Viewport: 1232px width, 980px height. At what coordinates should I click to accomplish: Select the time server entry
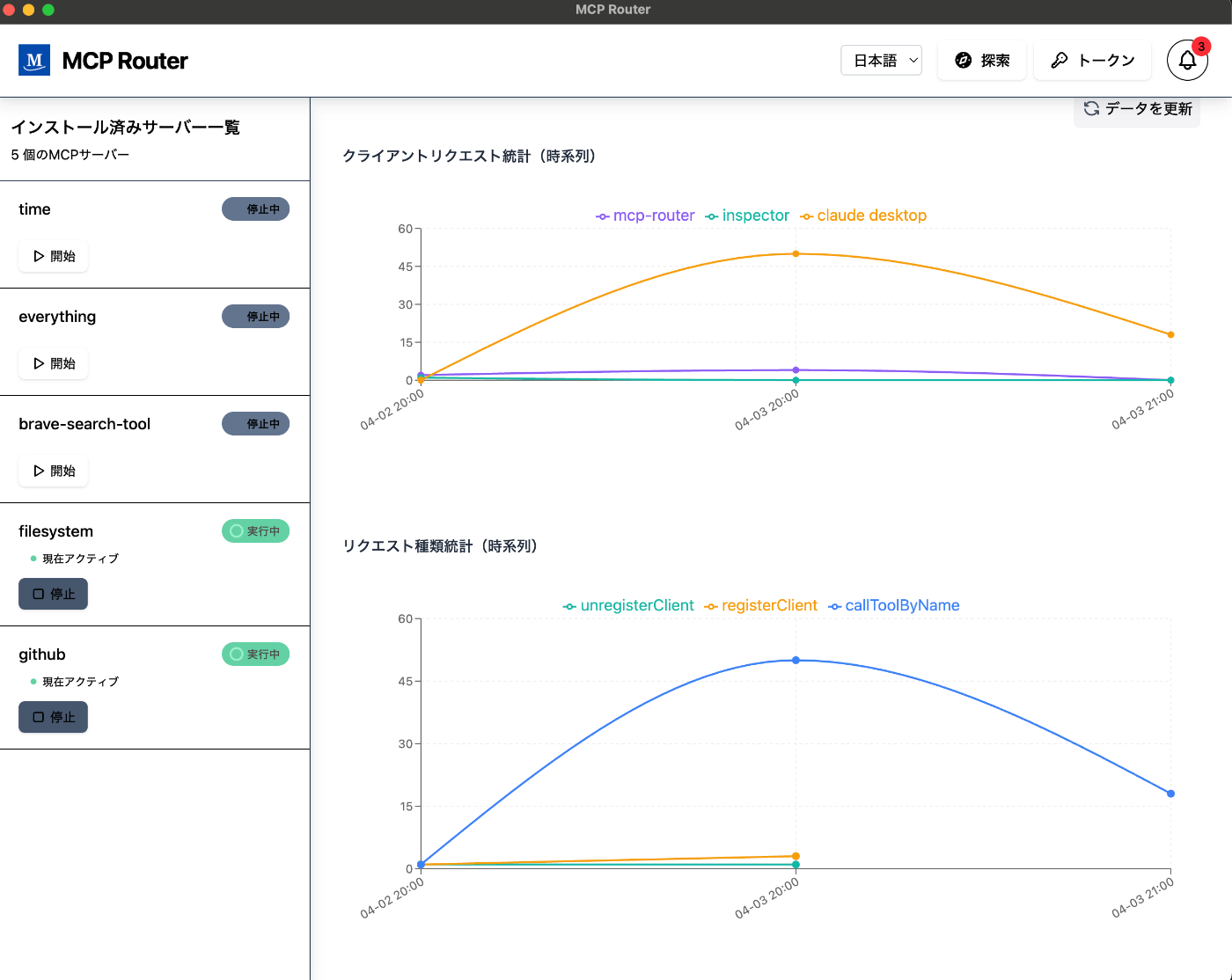click(155, 235)
